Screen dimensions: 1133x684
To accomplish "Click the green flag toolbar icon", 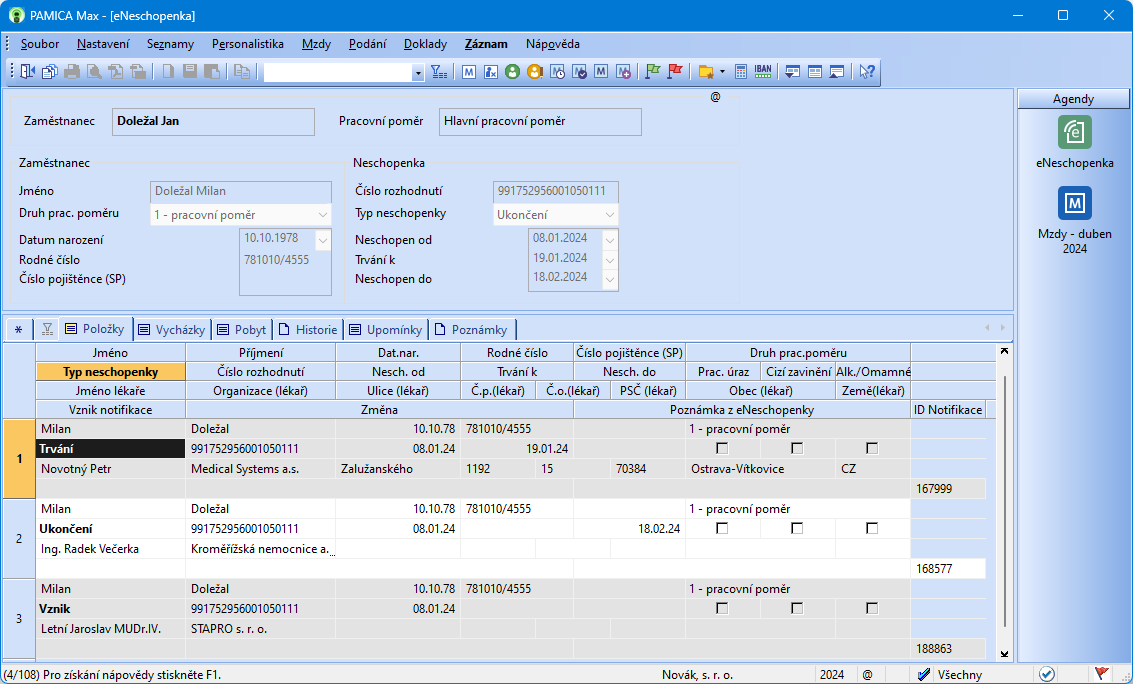I will click(653, 72).
